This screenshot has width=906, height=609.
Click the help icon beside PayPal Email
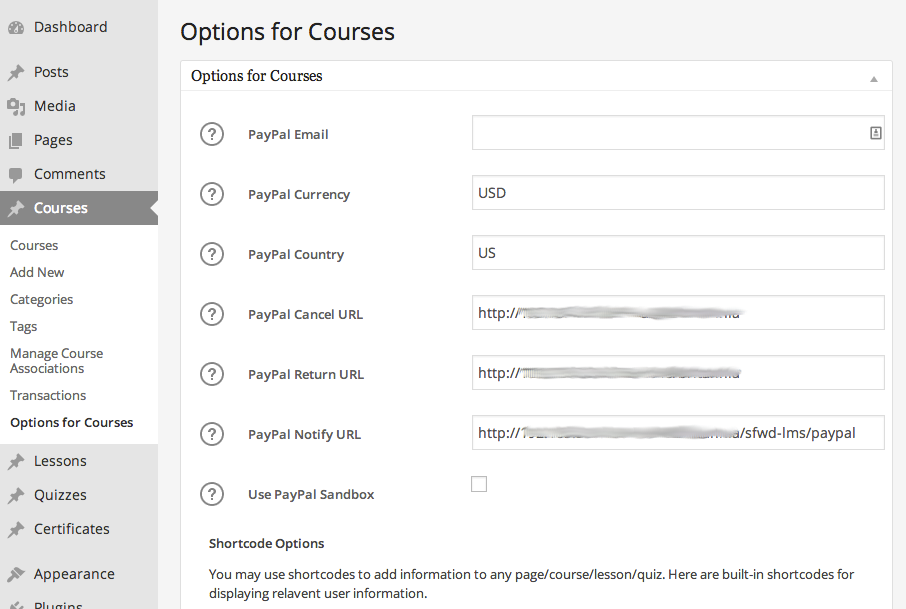pyautogui.click(x=212, y=134)
